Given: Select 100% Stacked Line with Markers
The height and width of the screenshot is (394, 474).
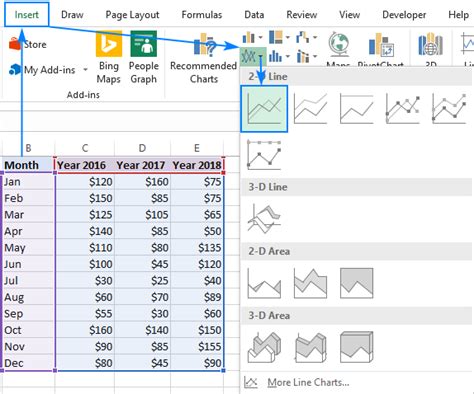Looking at the screenshot, I should tap(264, 155).
